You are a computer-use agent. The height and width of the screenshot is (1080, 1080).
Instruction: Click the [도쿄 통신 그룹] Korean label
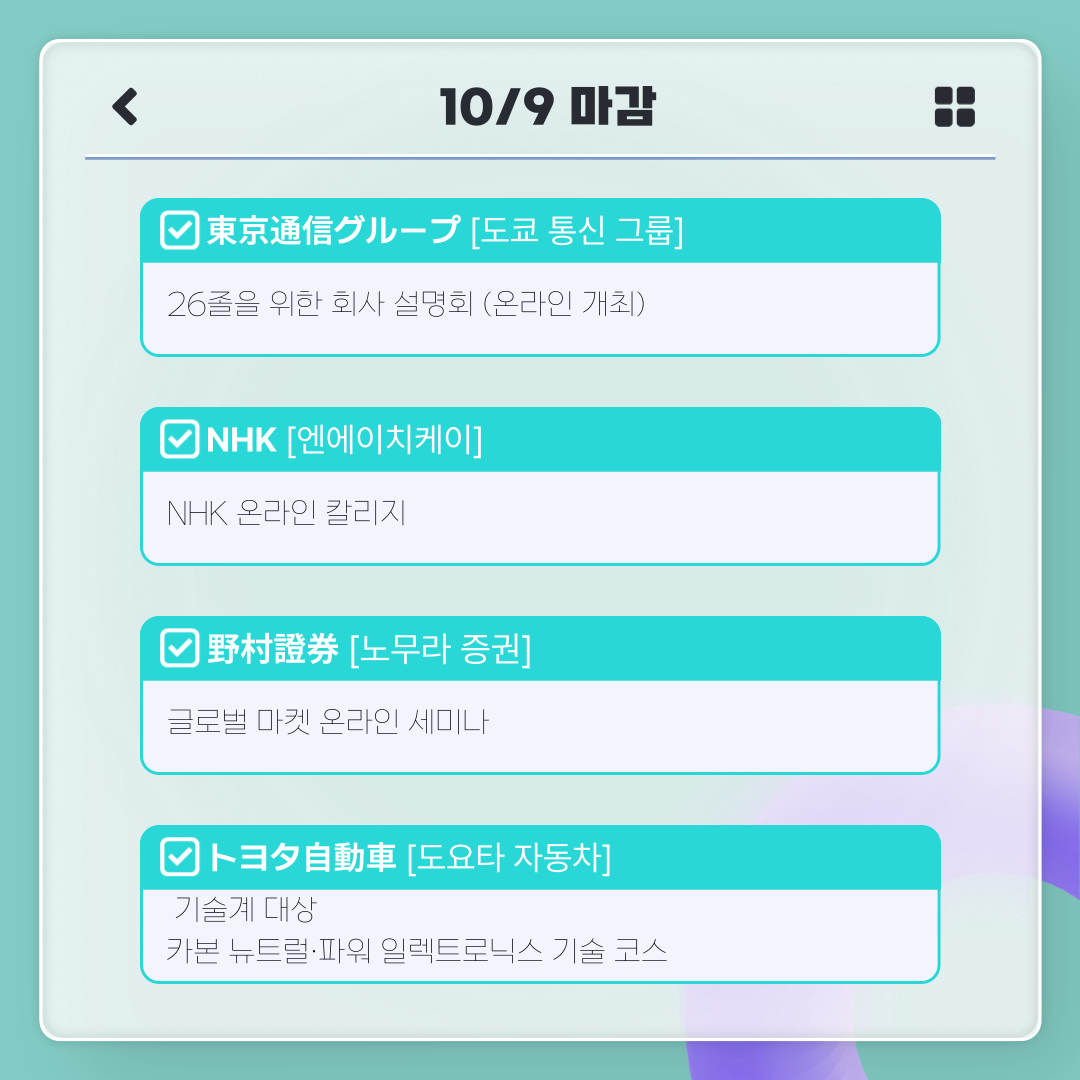(x=577, y=231)
